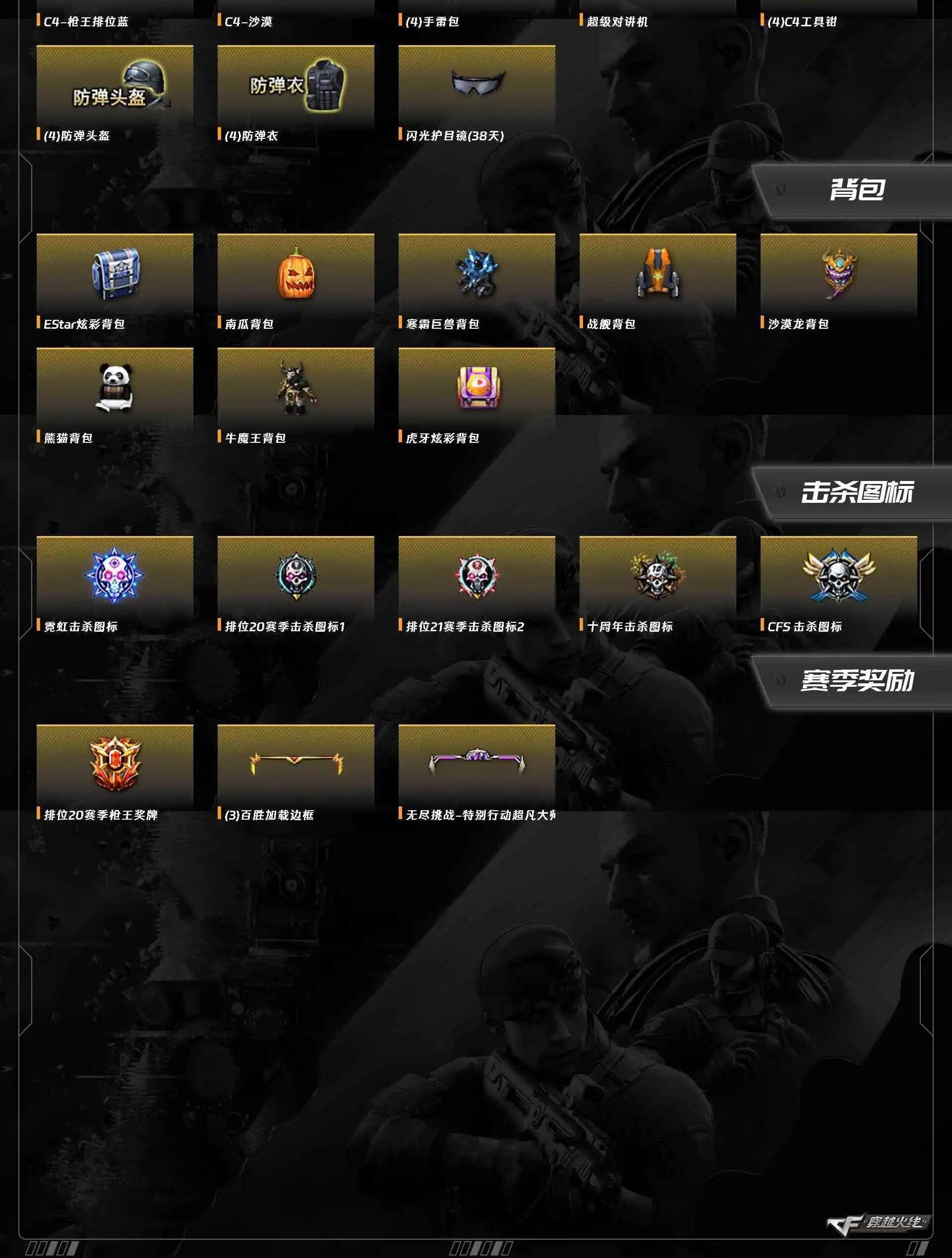Choose the EStar colorful backpack icon

(x=115, y=274)
